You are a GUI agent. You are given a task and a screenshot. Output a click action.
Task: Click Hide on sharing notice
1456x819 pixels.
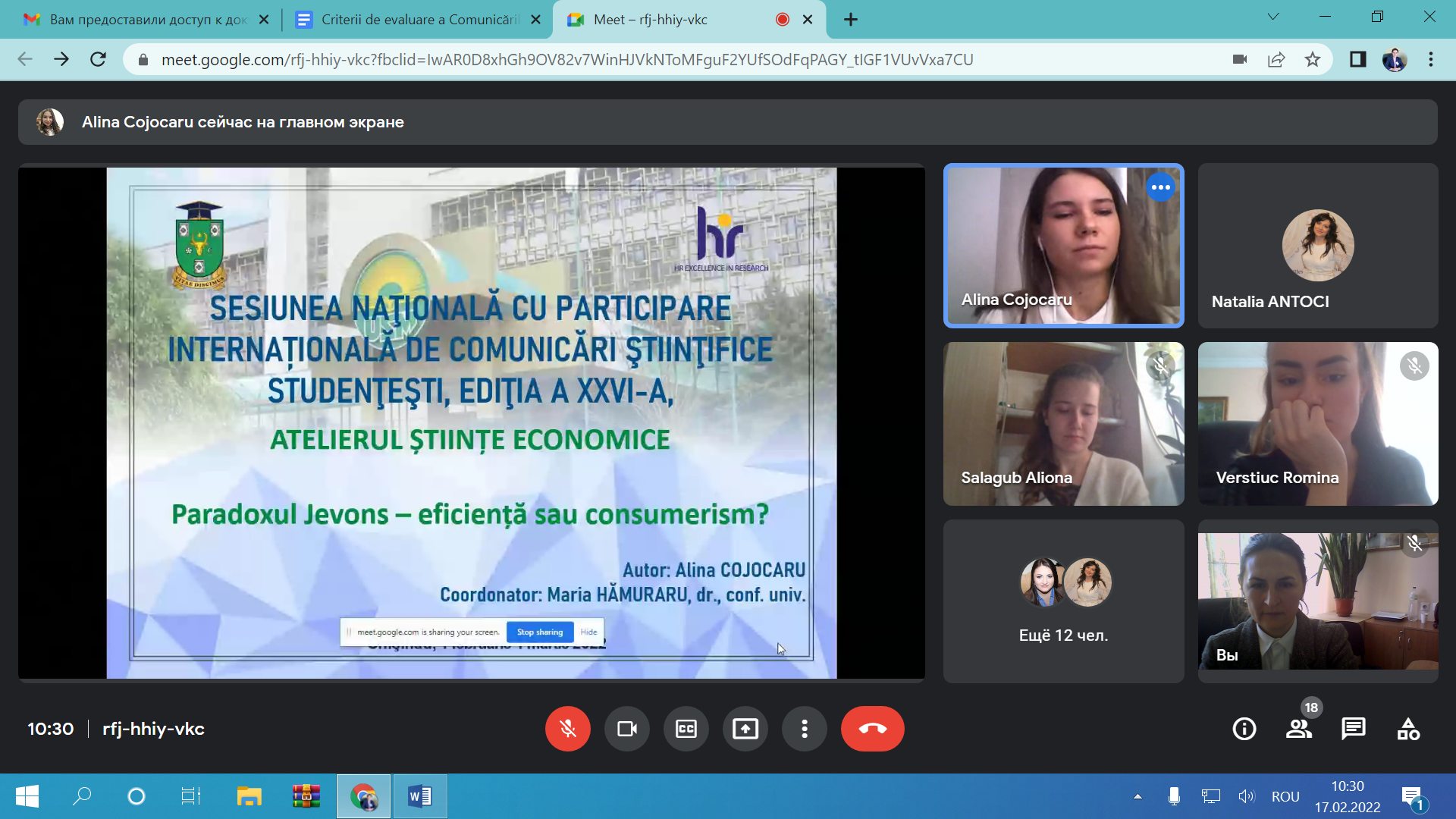coord(588,632)
